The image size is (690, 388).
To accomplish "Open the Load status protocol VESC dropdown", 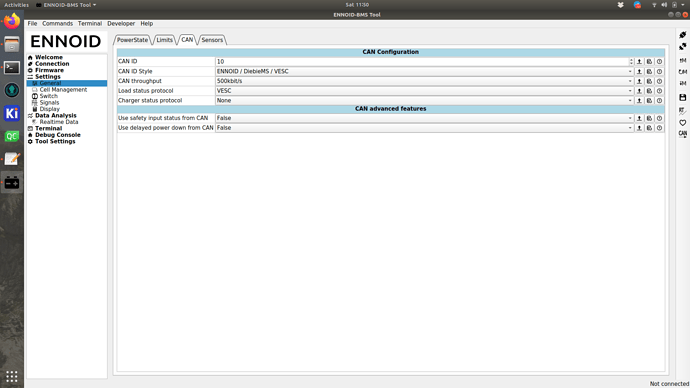I will [425, 91].
